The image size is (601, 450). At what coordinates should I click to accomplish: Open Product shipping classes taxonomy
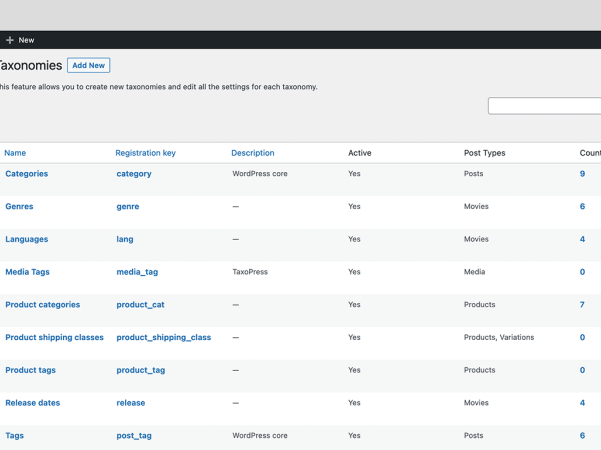(x=54, y=338)
